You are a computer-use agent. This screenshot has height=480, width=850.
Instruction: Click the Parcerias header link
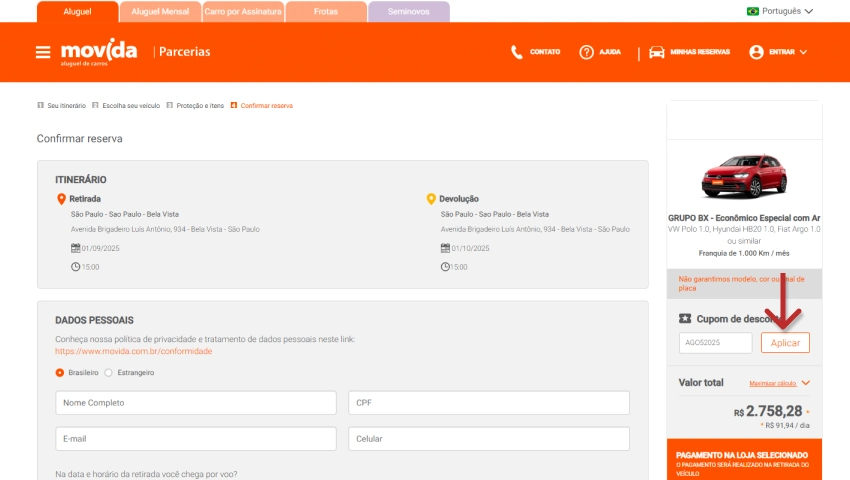click(184, 52)
